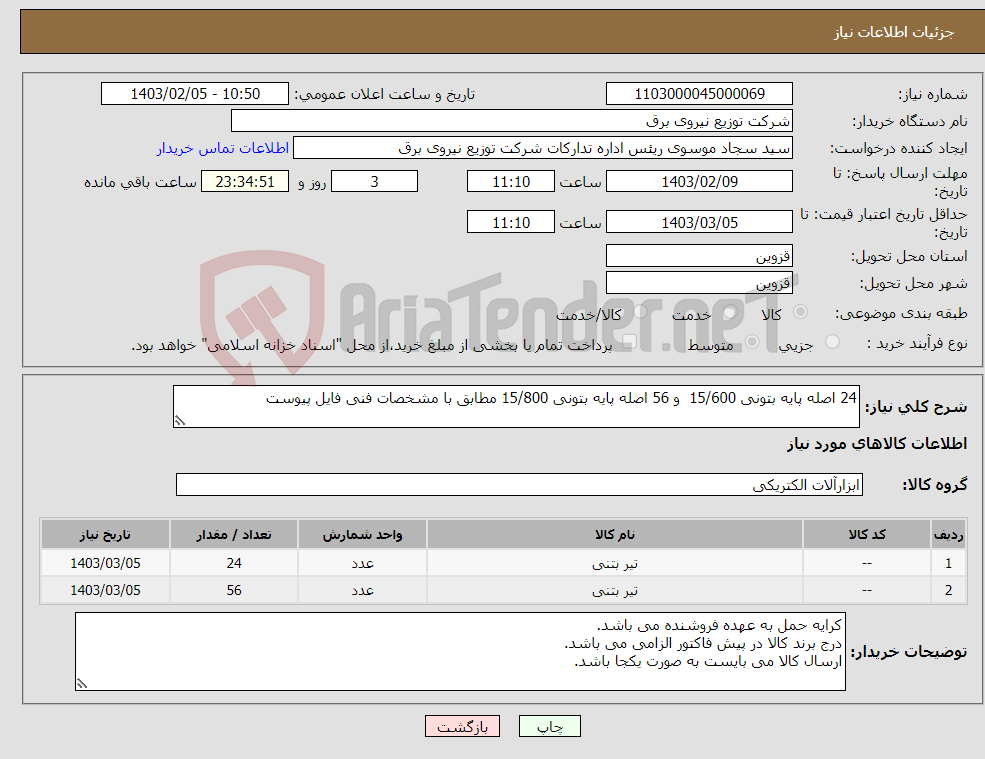Click the buyer notes text area
The height and width of the screenshot is (759, 985).
[460, 652]
